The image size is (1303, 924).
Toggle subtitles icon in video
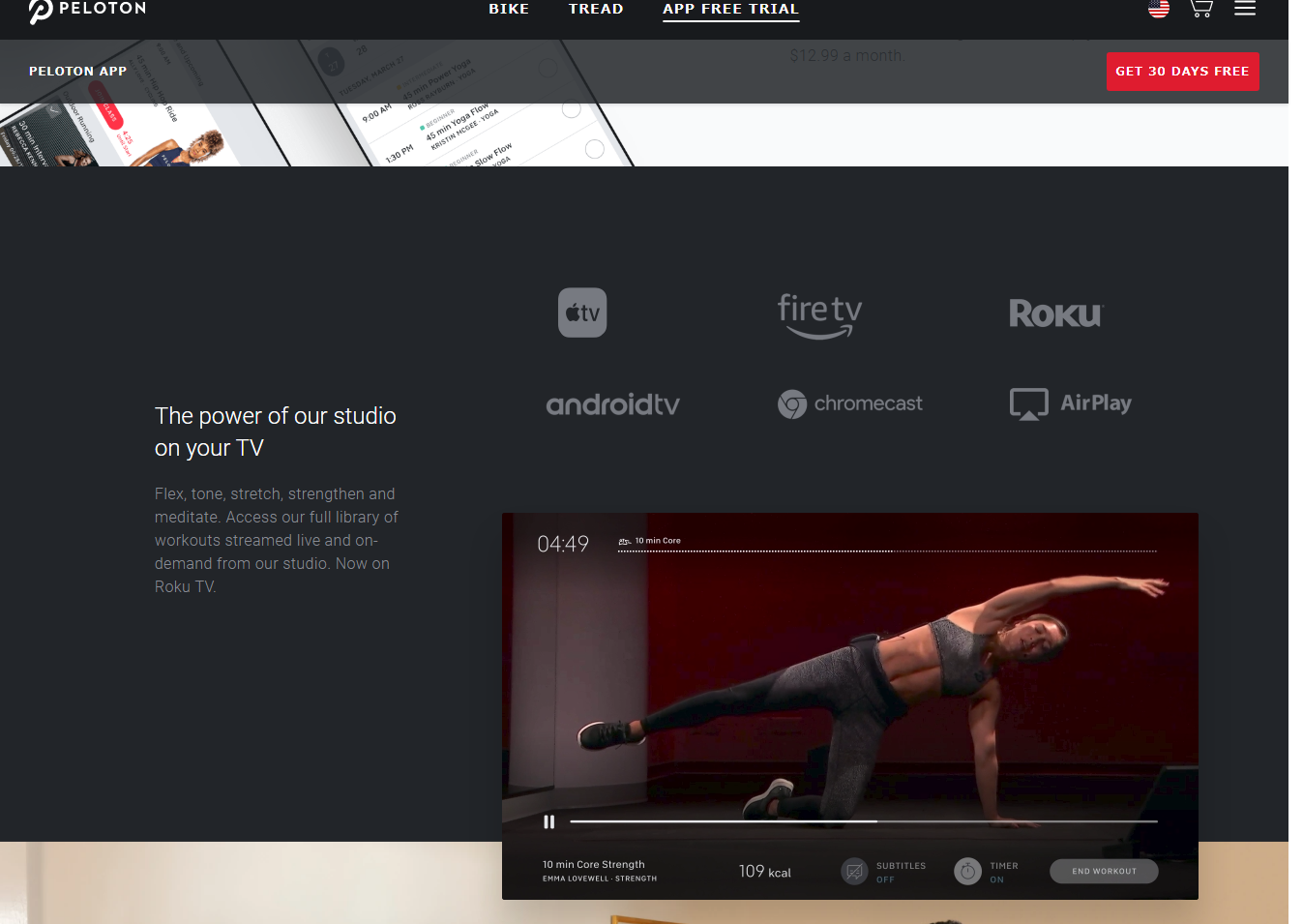pos(854,872)
